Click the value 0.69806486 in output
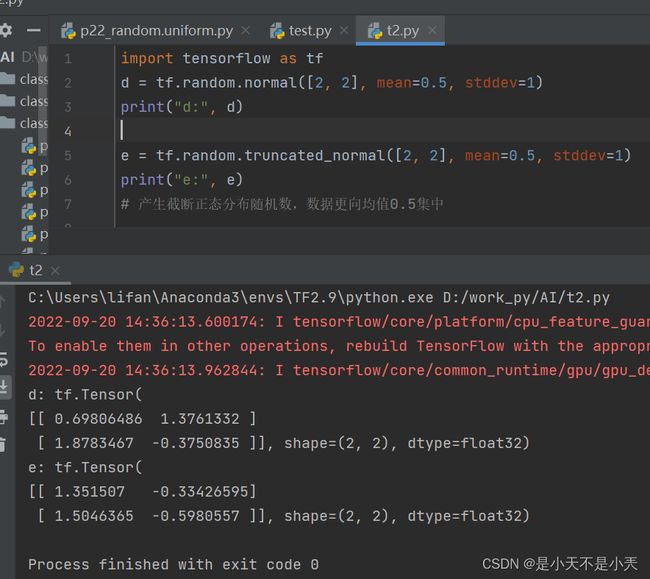This screenshot has height=579, width=650. 98,419
